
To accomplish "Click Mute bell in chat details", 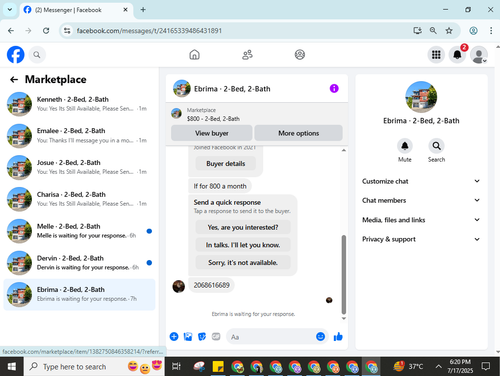I will 405,146.
